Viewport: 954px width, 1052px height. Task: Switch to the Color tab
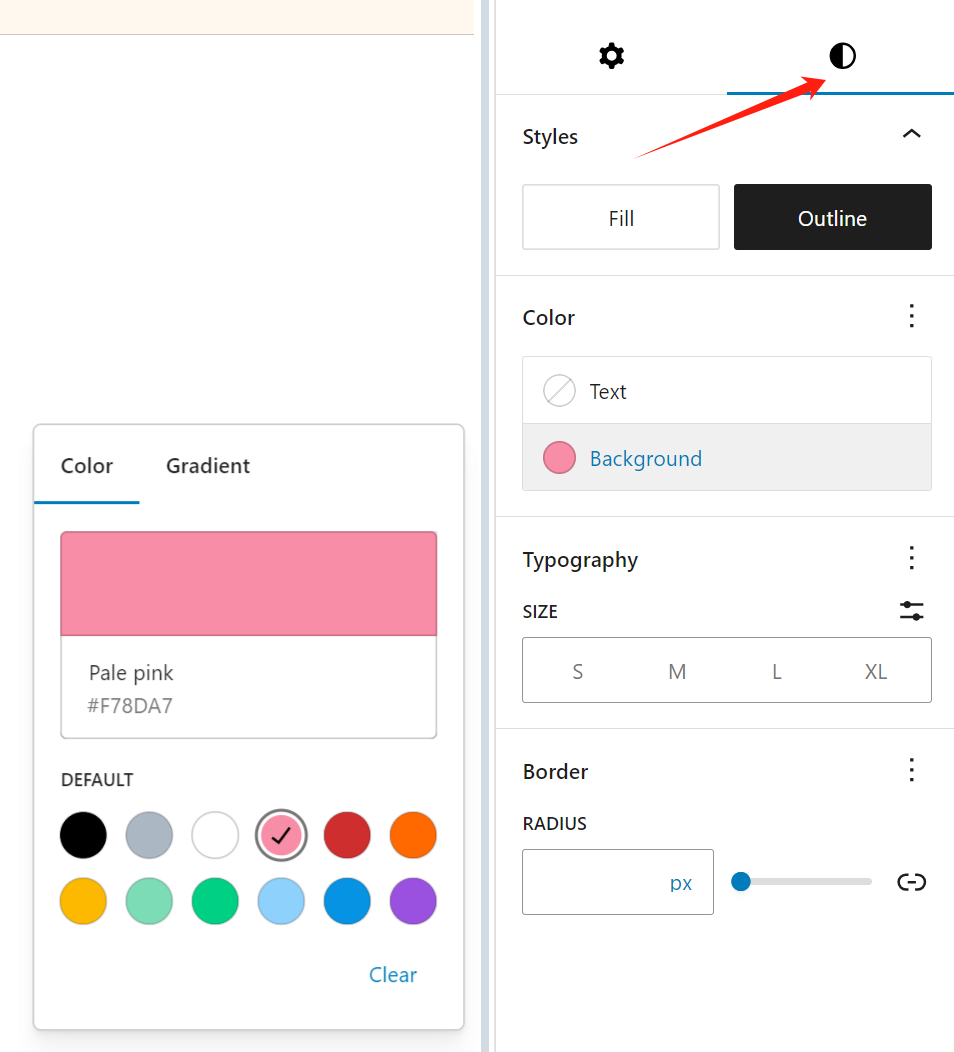tap(87, 466)
